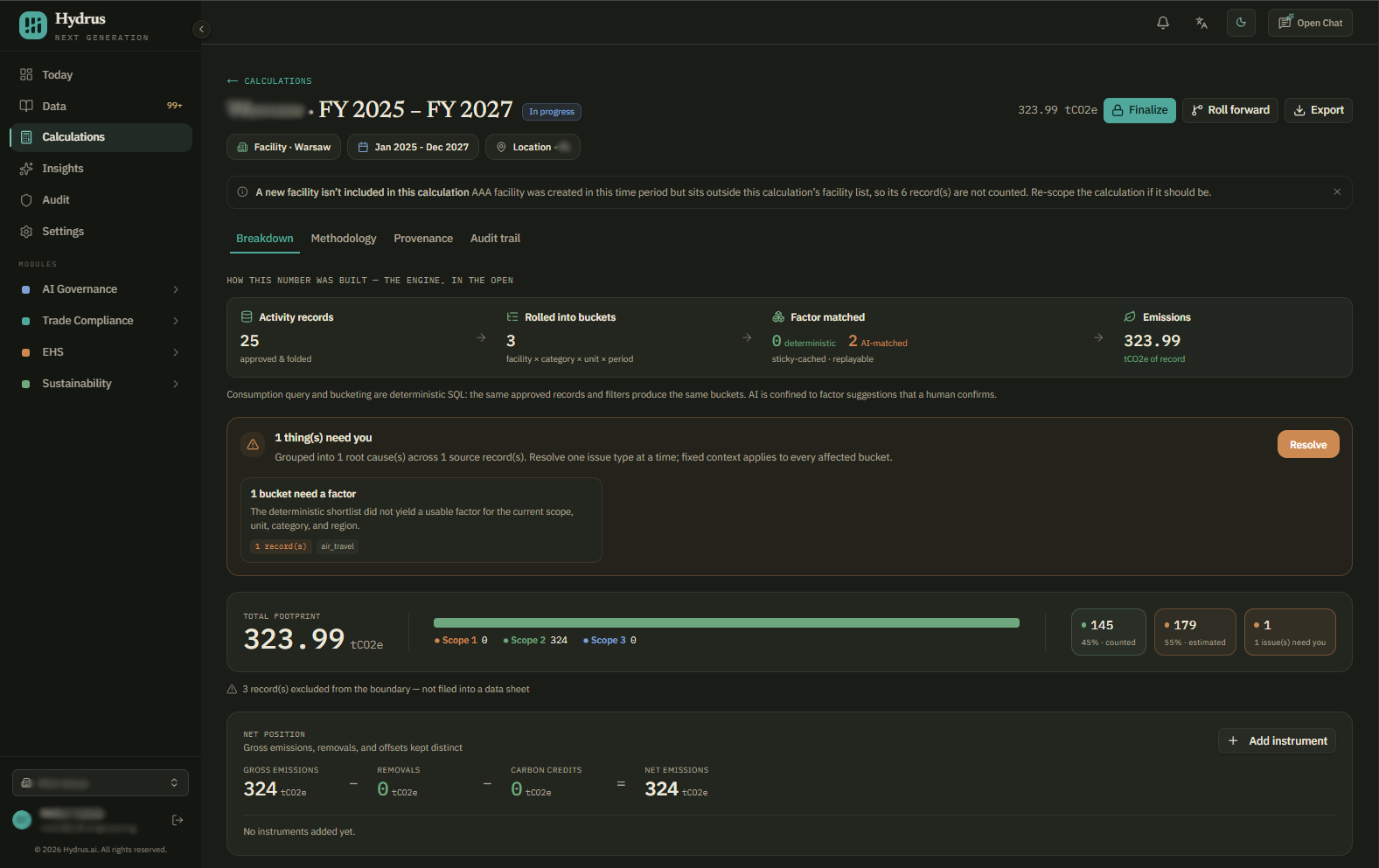Open the Data section in the sidebar
The height and width of the screenshot is (868, 1379).
tap(101, 106)
